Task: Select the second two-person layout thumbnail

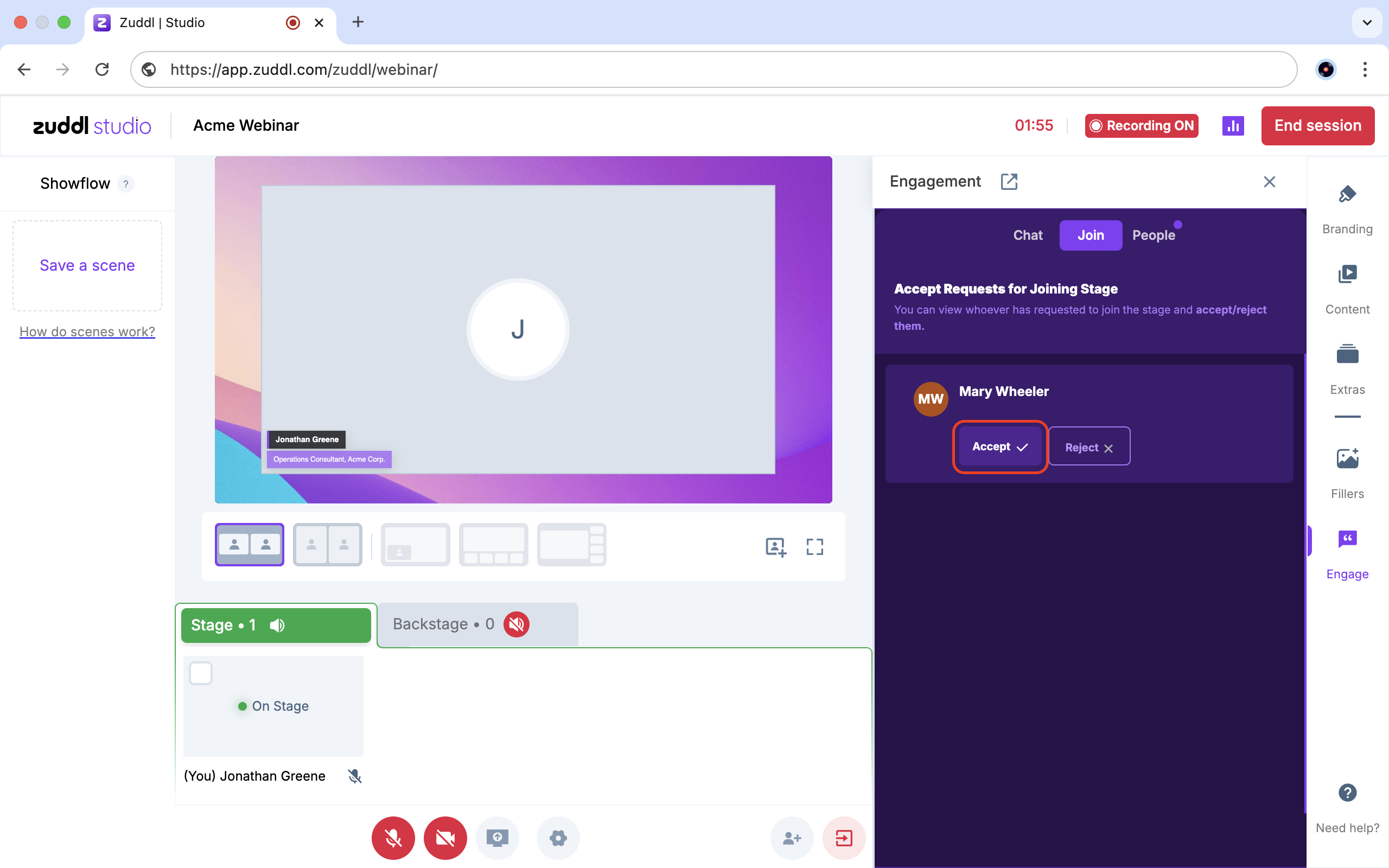Action: 327,544
